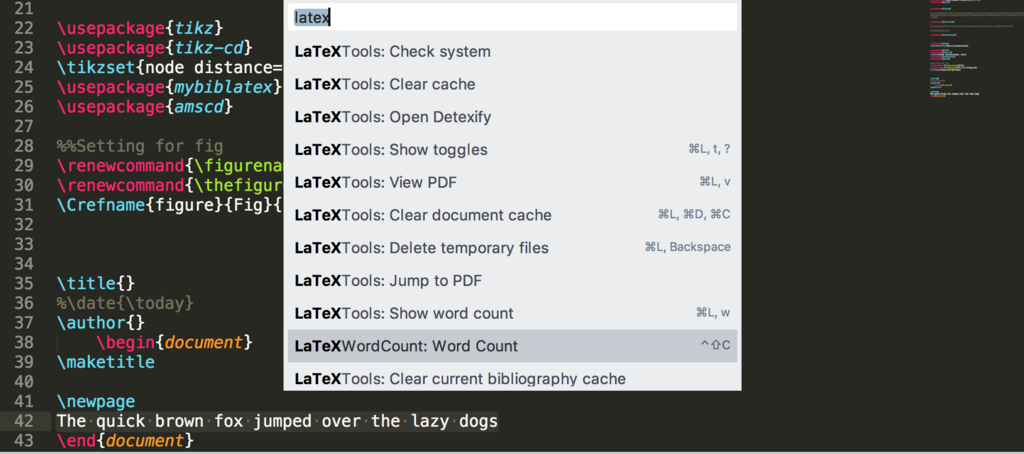Click the \maketitle command on line 39
The height and width of the screenshot is (454, 1024).
tap(106, 362)
